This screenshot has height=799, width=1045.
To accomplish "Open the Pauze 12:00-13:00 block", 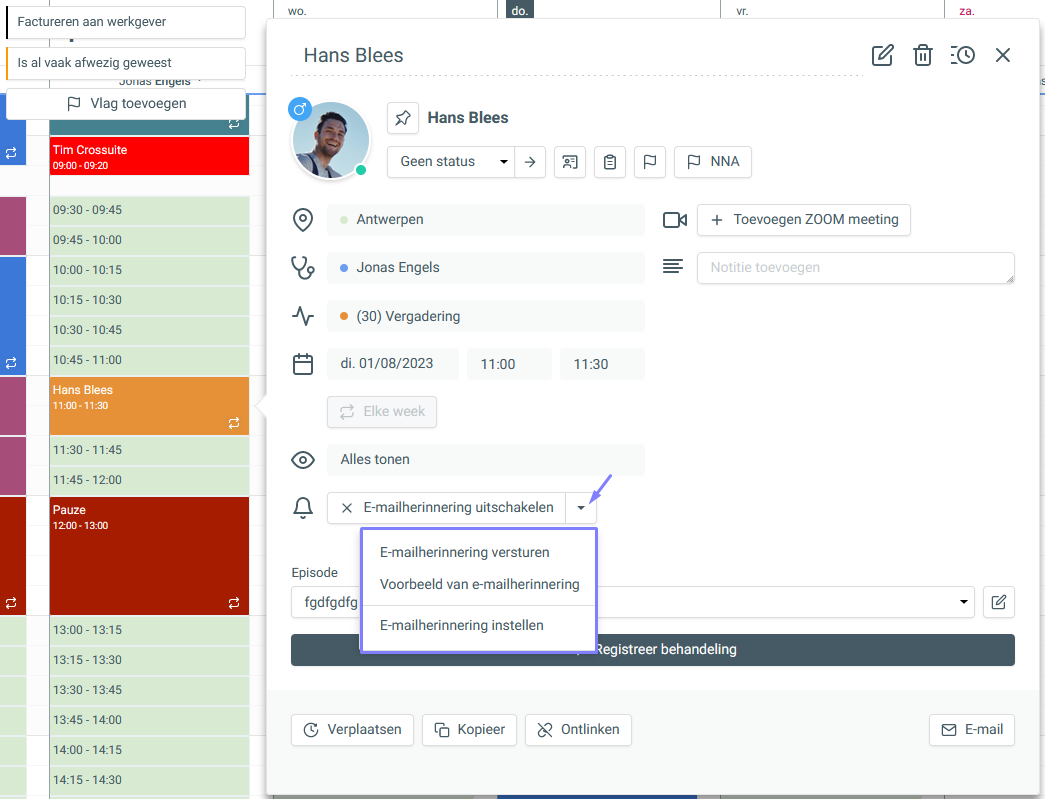I will pos(149,556).
